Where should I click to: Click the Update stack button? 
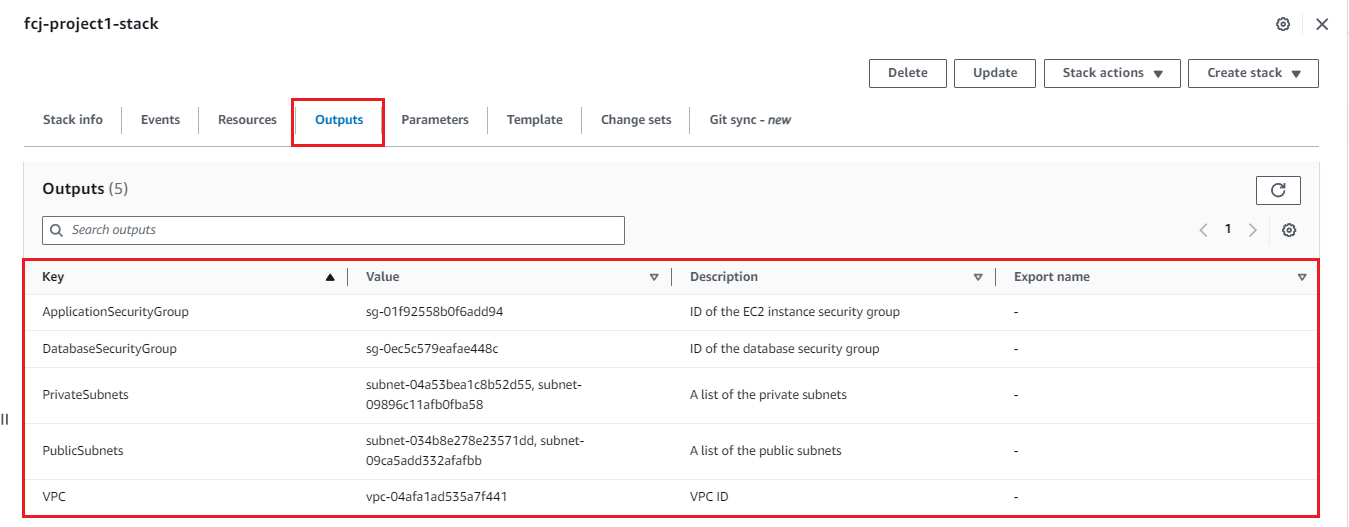click(x=994, y=73)
